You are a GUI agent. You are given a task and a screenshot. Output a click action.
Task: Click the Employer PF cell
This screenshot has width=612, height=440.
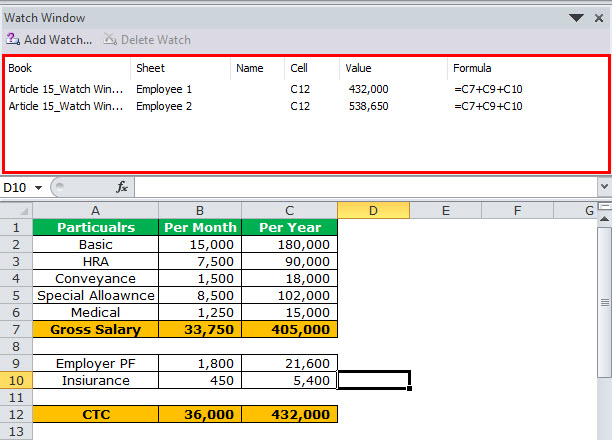[x=96, y=363]
